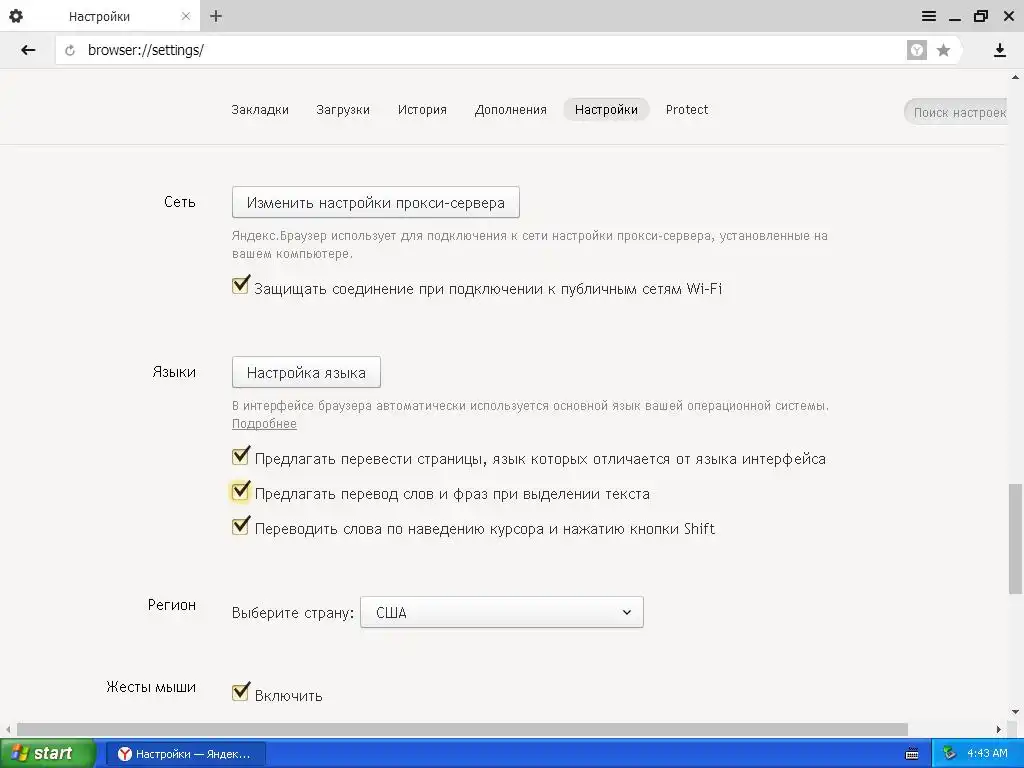This screenshot has height=768, width=1024.
Task: Click the scroll up arrow of vertical scrollbar
Action: 1016,77
